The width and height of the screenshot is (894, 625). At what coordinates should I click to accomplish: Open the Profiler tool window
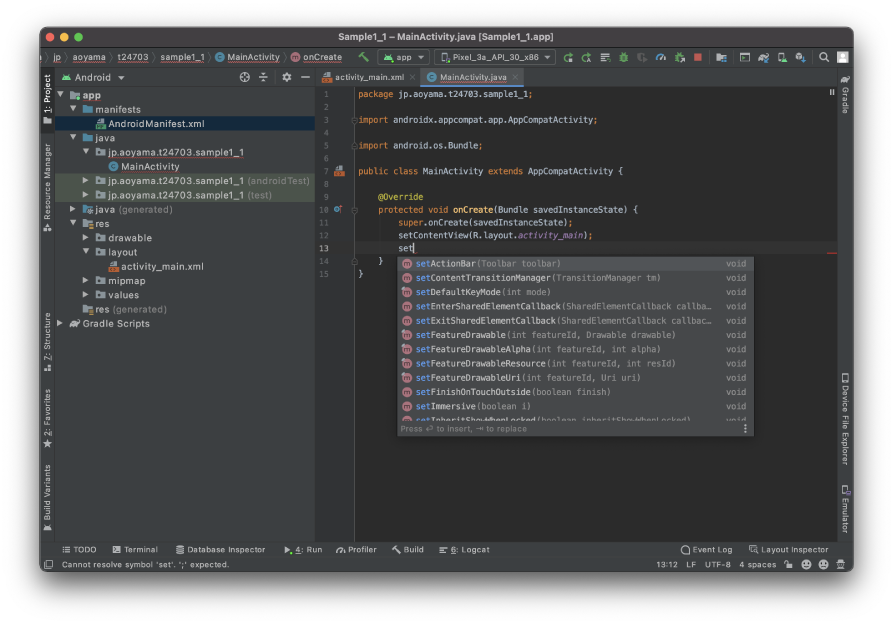(x=356, y=550)
